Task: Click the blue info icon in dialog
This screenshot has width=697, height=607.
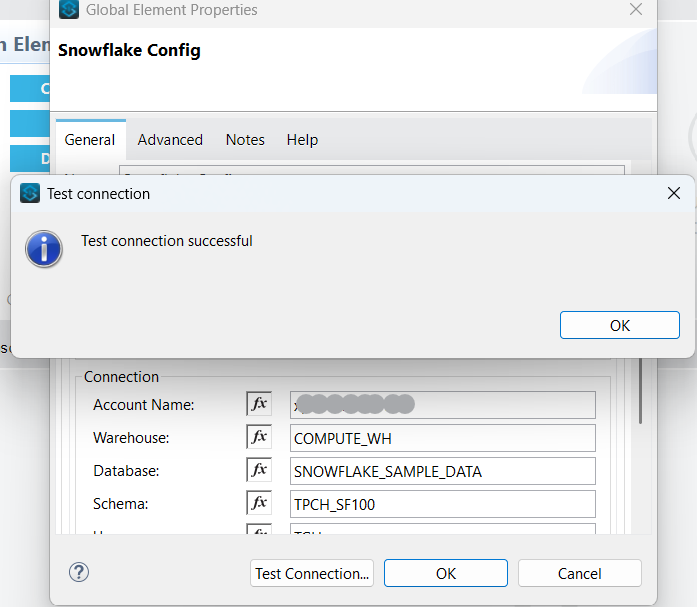Action: [45, 249]
